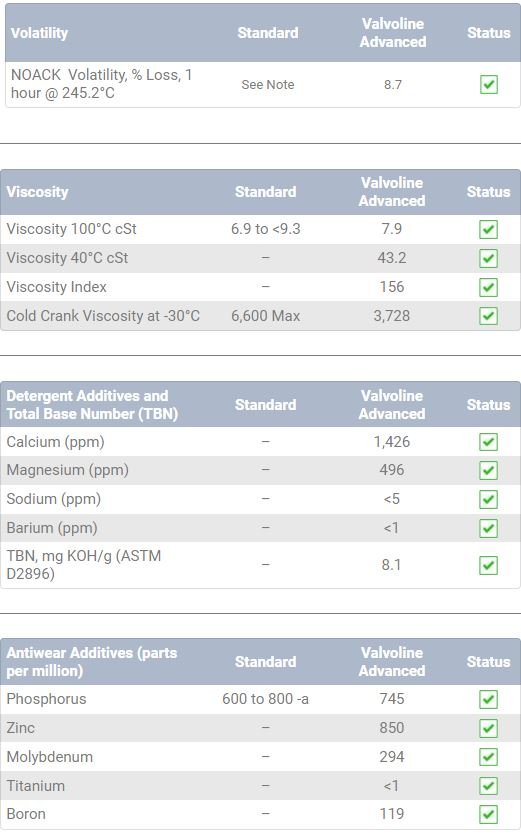This screenshot has height=837, width=521.
Task: Click the Molybdenum status checkmark
Action: click(x=488, y=757)
